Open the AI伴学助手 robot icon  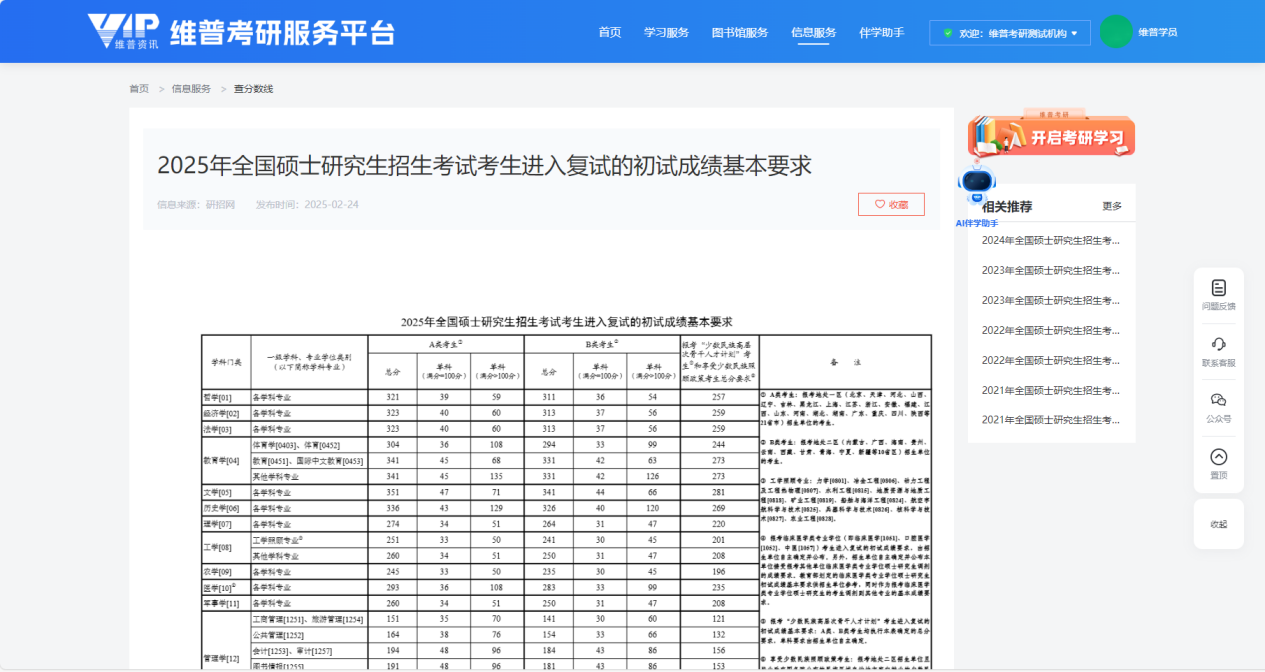click(976, 187)
